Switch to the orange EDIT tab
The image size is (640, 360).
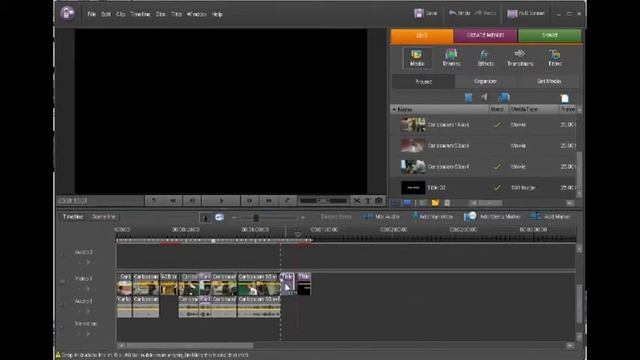click(x=422, y=36)
